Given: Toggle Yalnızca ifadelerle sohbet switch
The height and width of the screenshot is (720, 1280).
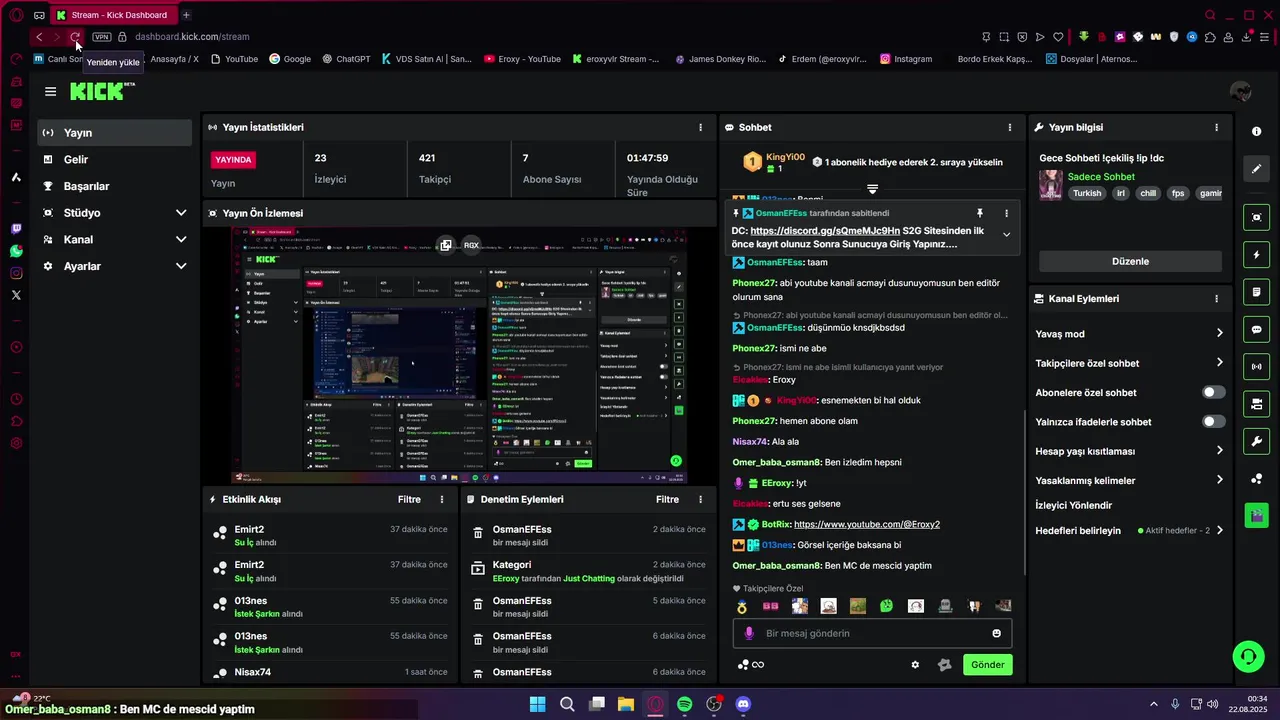Looking at the screenshot, I should (x=1213, y=422).
